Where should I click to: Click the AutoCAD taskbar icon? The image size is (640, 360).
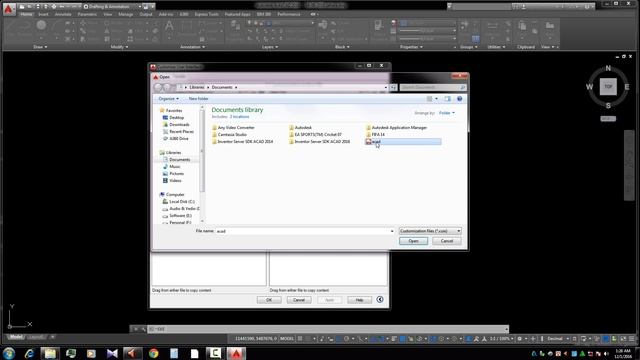click(x=236, y=353)
